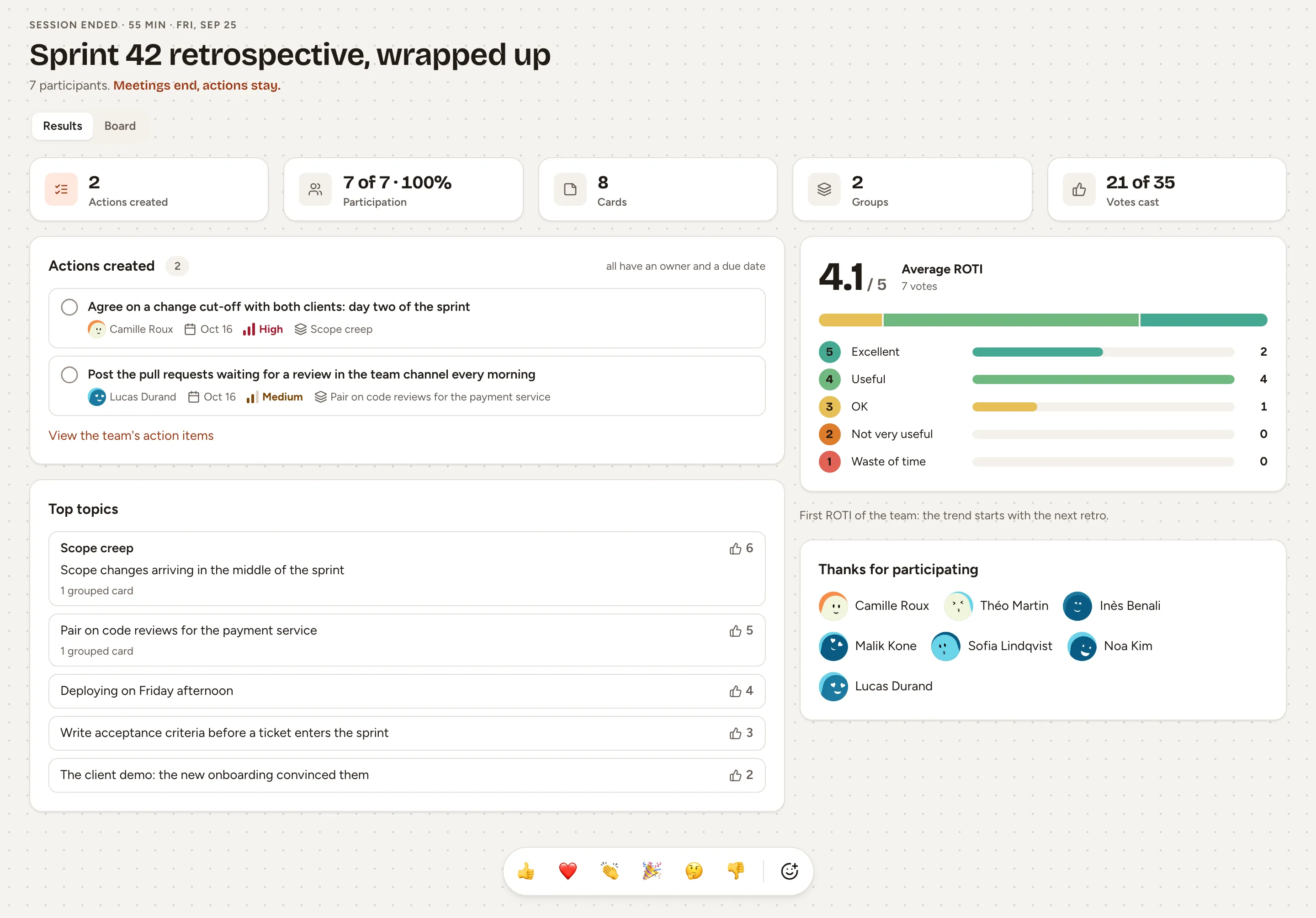Viewport: 1316px width, 918px height.
Task: Click the calendar icon next to Camille Roux's Oct 16
Action: click(190, 329)
